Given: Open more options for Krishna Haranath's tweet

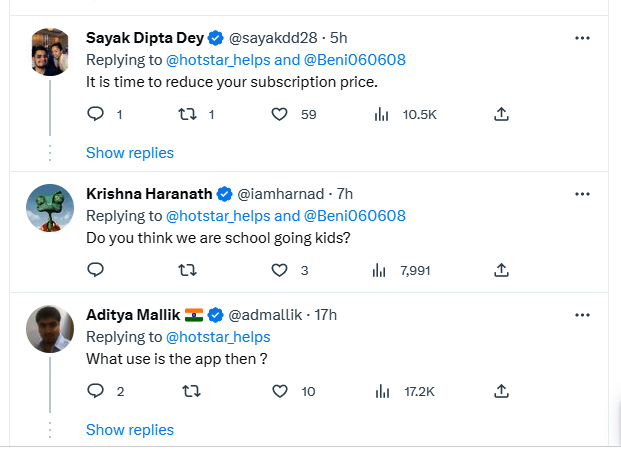Looking at the screenshot, I should click(x=582, y=194).
